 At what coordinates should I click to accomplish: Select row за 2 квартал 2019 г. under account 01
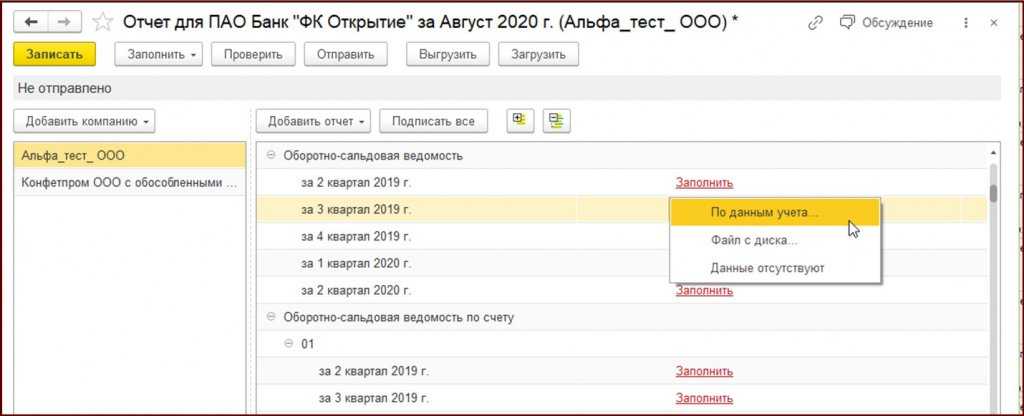pos(623,372)
